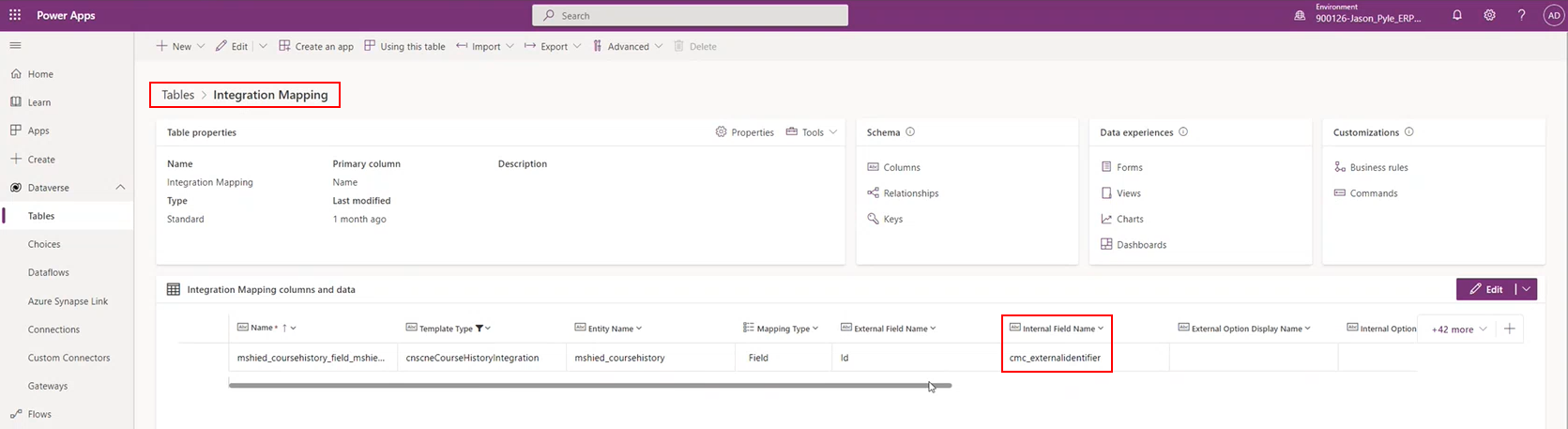Image resolution: width=1568 pixels, height=429 pixels.
Task: Open Forms under Data experiences
Action: coord(1121,167)
